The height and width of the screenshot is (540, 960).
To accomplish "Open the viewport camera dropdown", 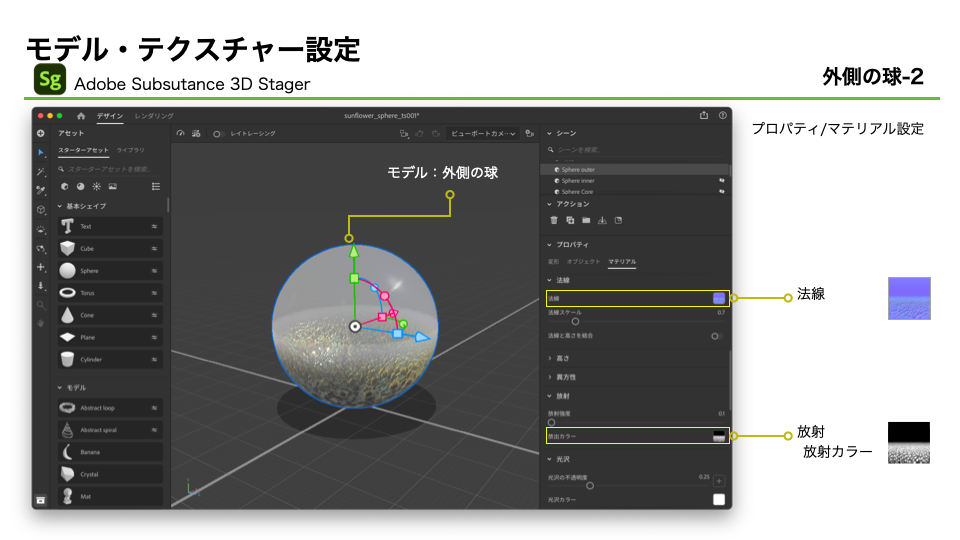I will (x=483, y=133).
